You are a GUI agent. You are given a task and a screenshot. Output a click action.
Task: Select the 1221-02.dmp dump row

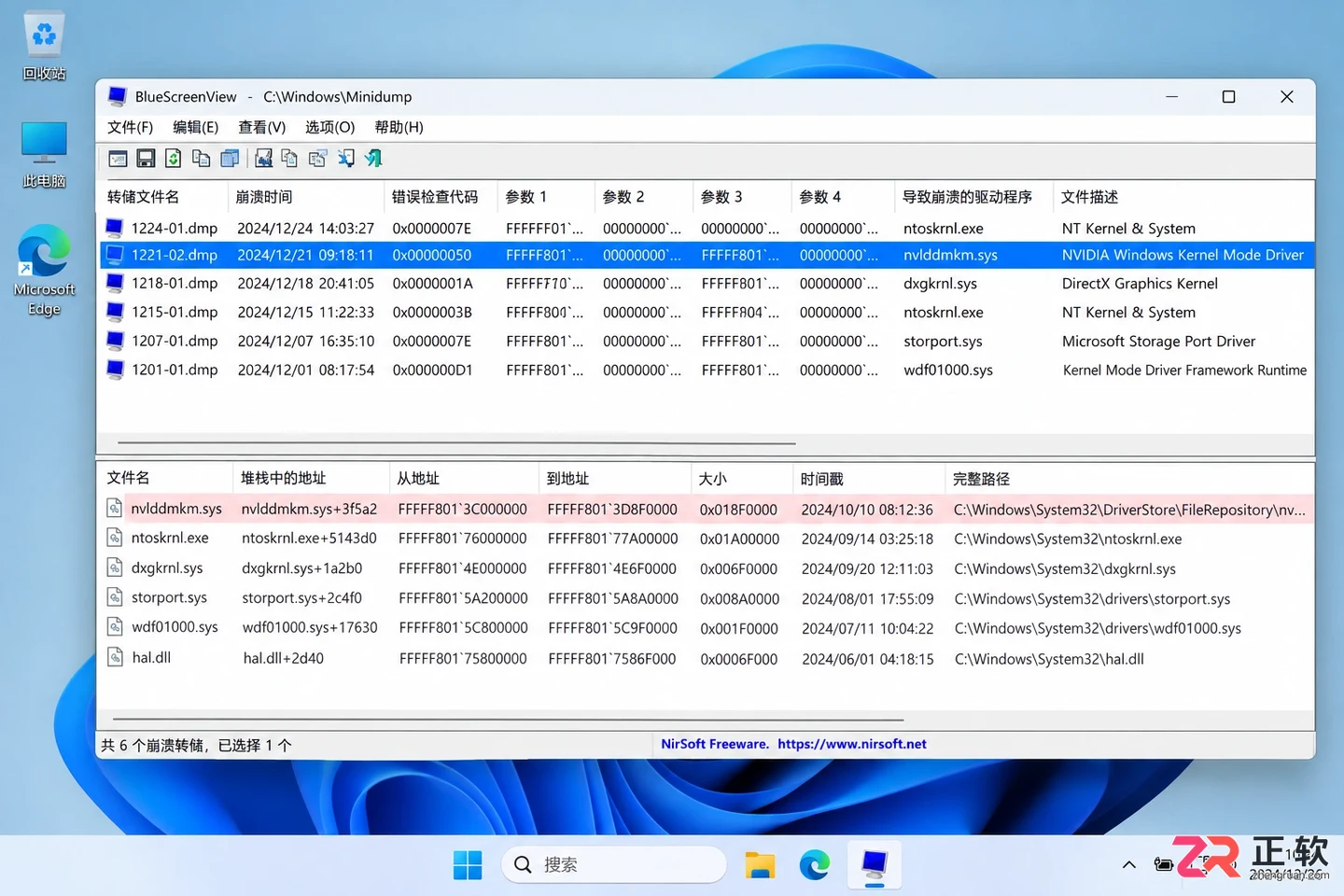coord(707,255)
